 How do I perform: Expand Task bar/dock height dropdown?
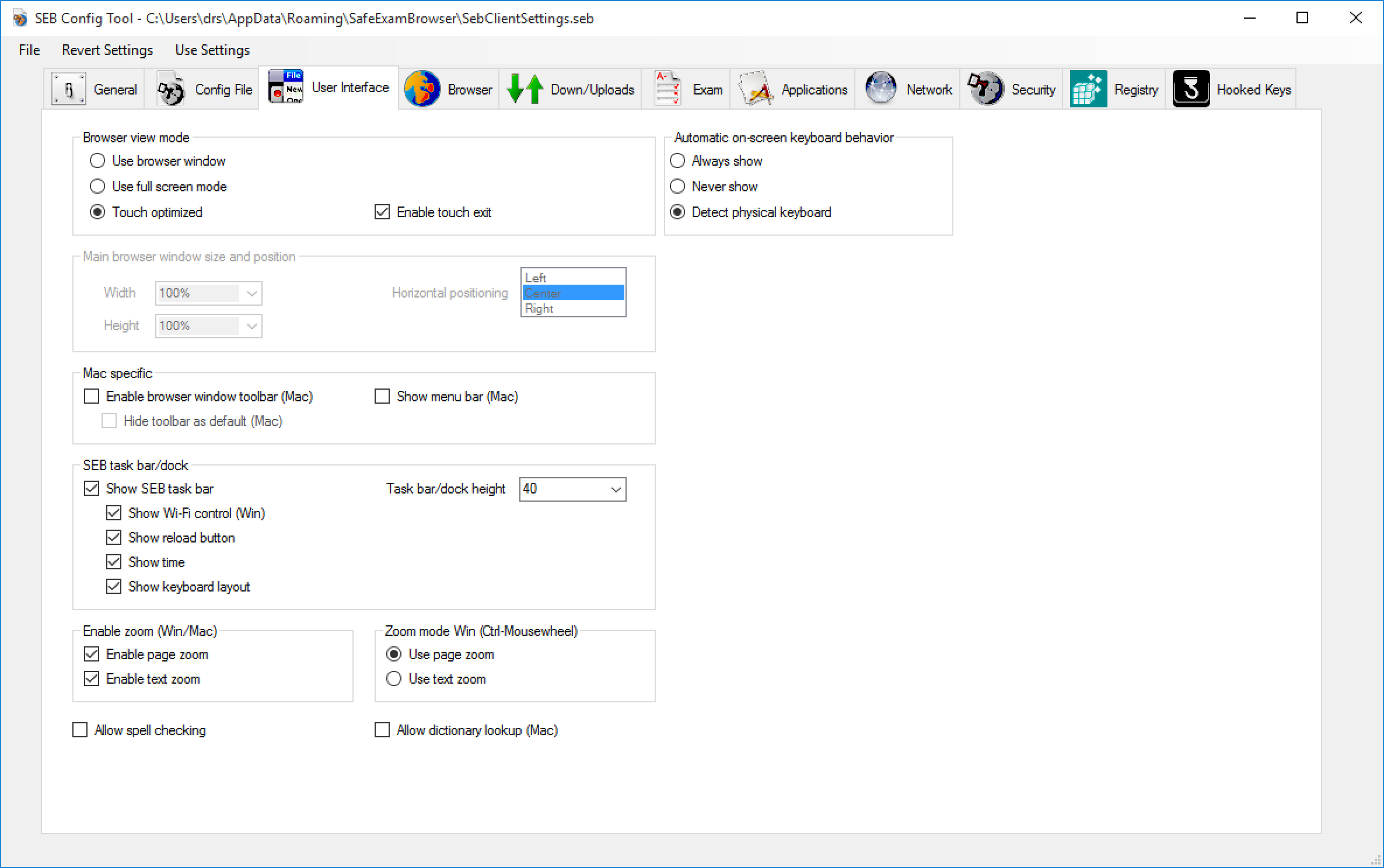pyautogui.click(x=616, y=489)
